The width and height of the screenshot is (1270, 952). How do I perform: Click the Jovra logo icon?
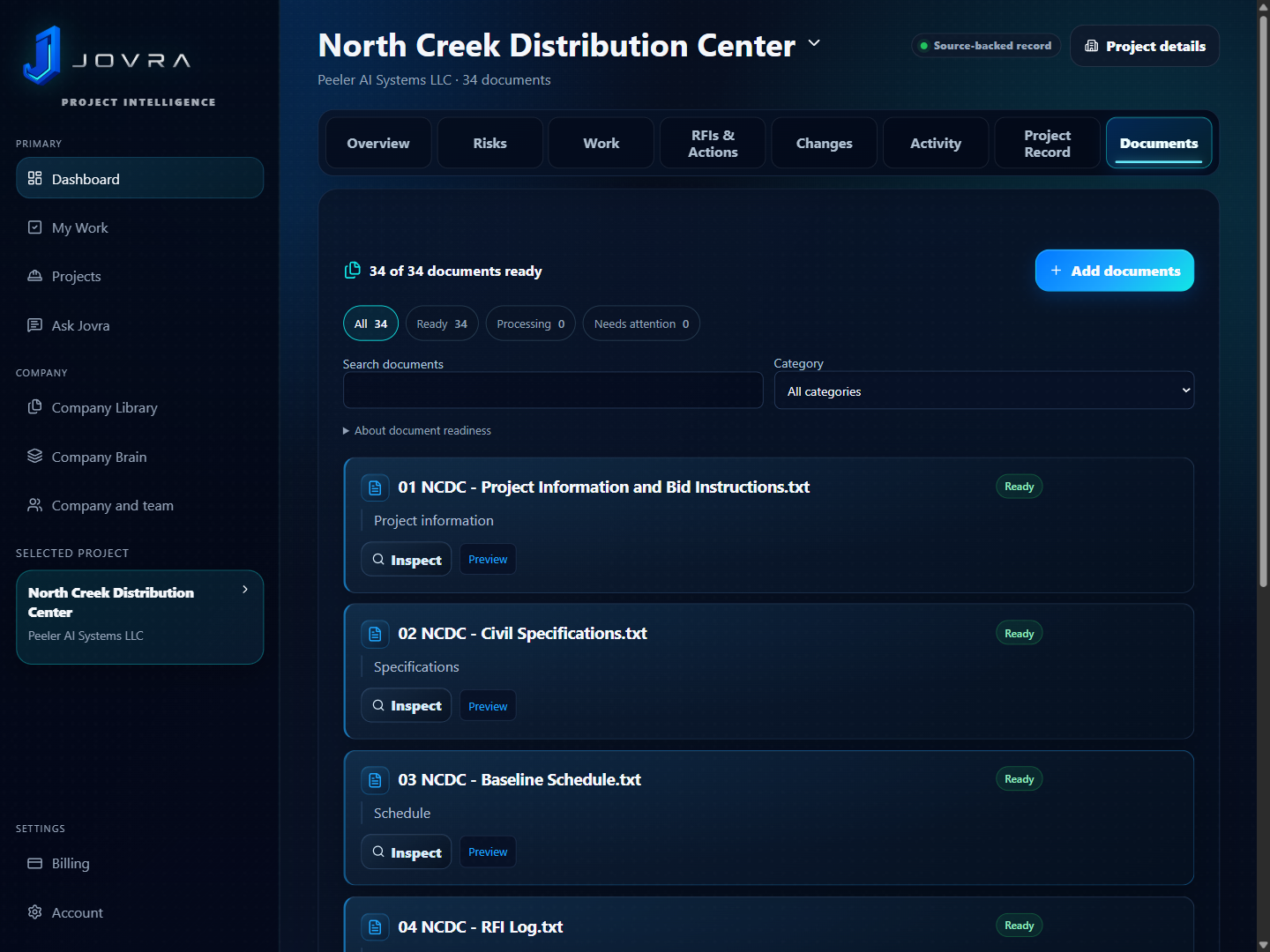point(41,55)
